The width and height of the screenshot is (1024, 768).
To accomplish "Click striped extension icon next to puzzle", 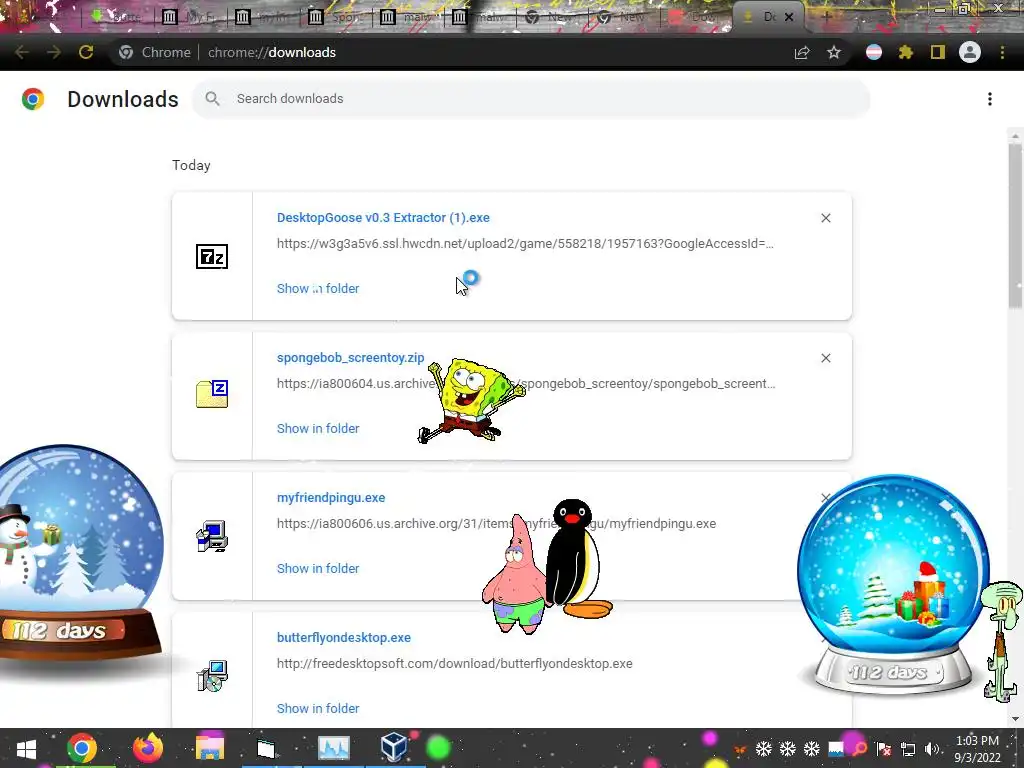I will (874, 52).
